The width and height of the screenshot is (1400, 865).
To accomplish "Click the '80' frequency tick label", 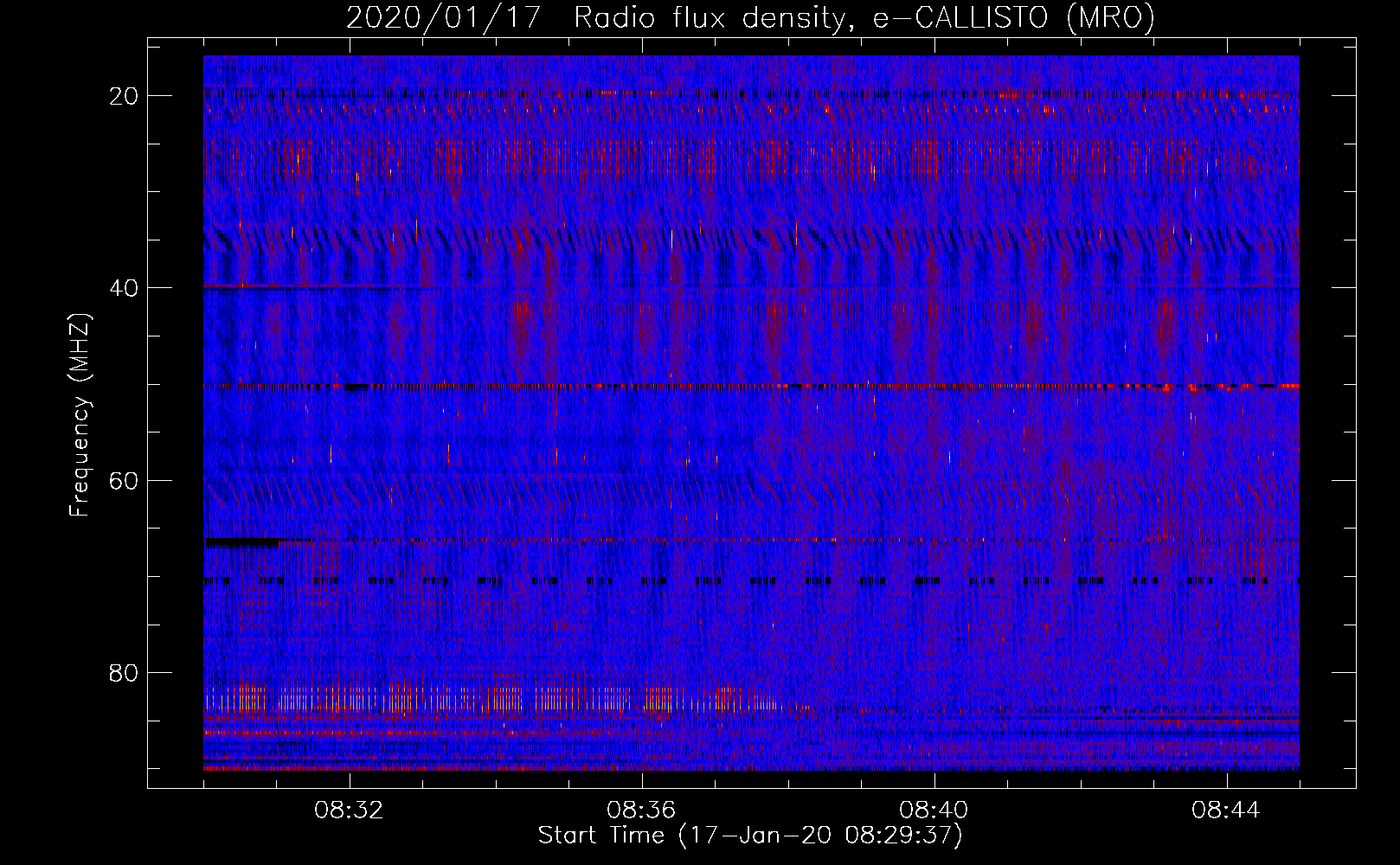I will click(124, 673).
